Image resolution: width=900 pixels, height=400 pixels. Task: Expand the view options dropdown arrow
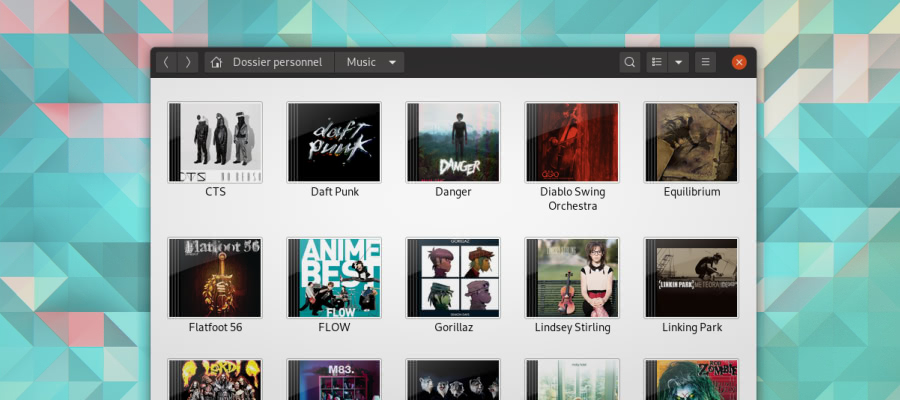(679, 62)
